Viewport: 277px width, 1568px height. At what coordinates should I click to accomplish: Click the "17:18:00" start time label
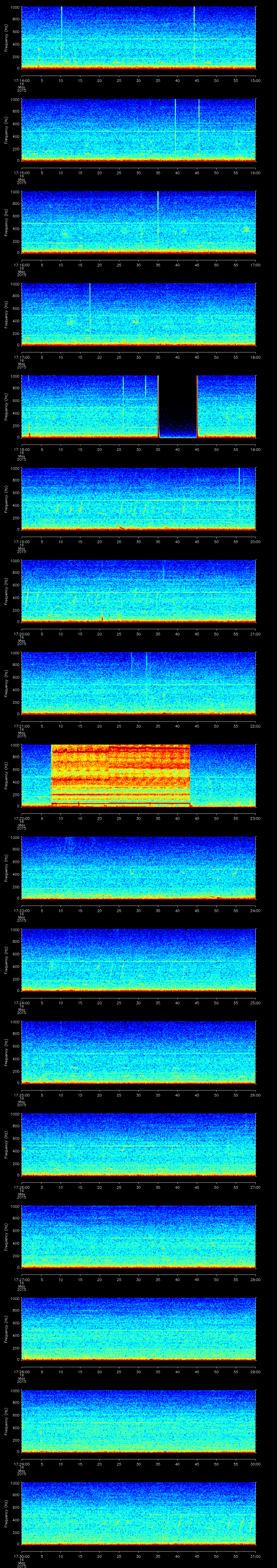[x=21, y=449]
